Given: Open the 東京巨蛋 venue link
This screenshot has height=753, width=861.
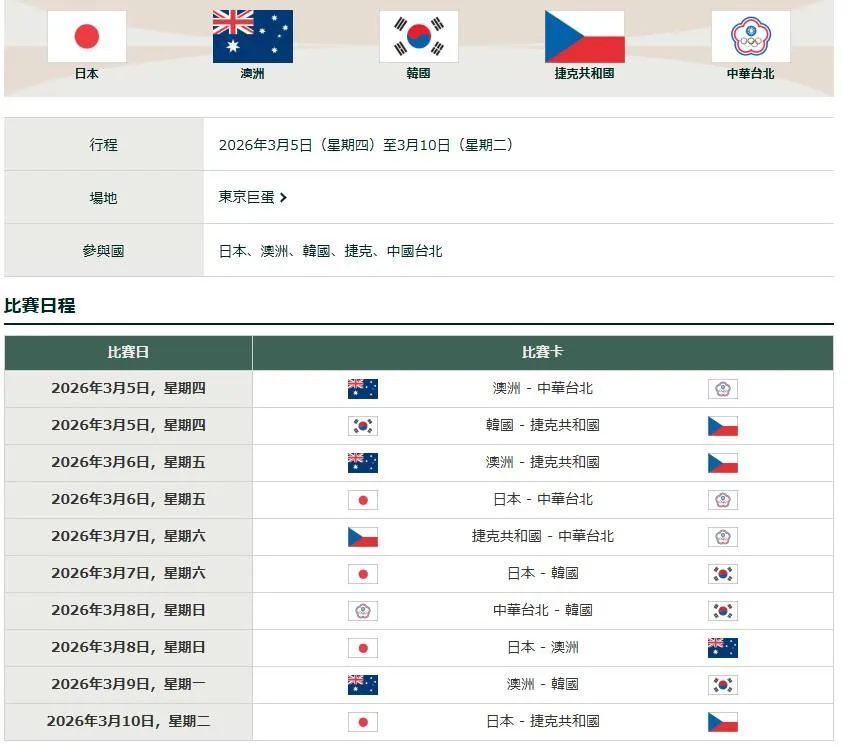Looking at the screenshot, I should point(253,197).
